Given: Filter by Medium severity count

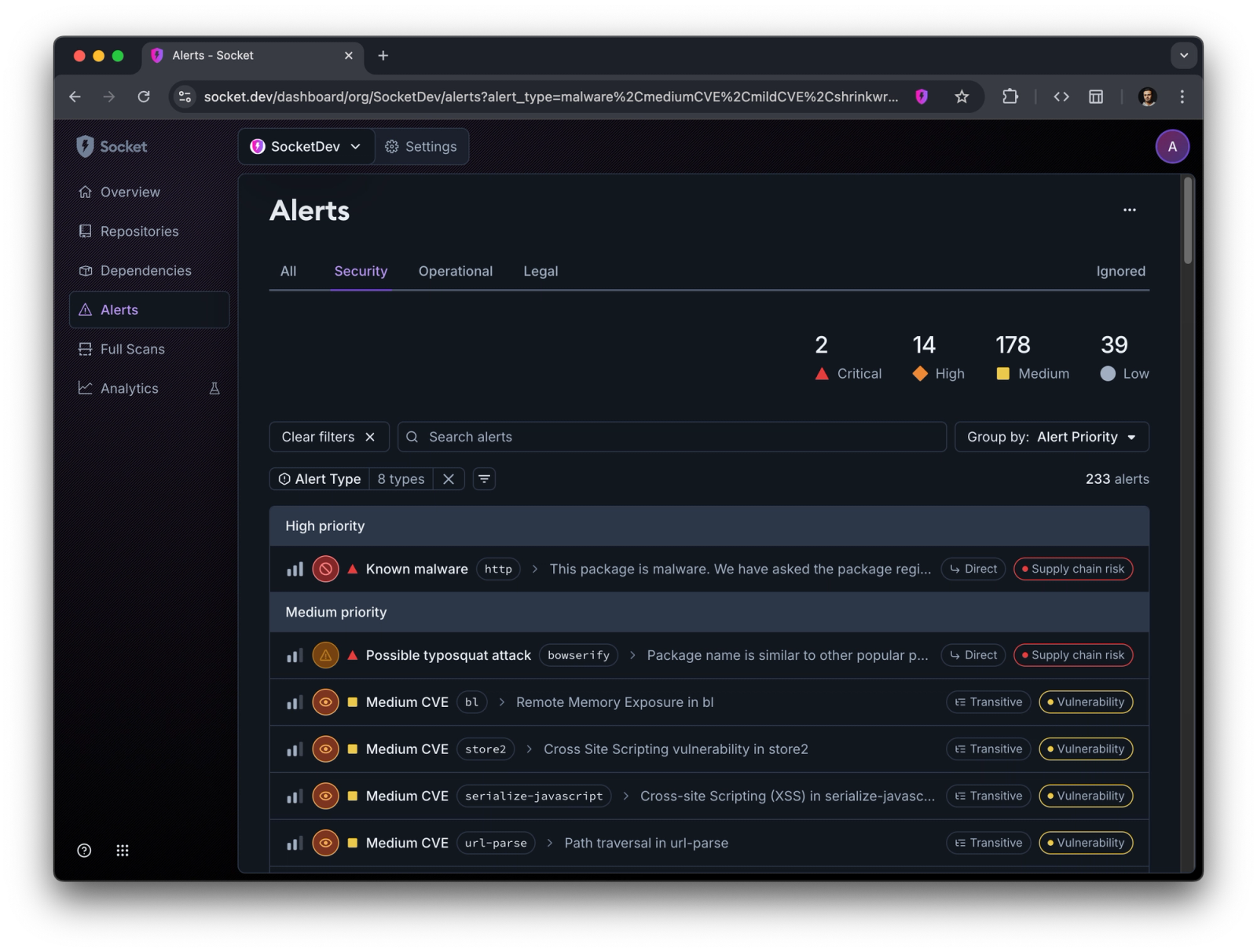Looking at the screenshot, I should [x=1032, y=358].
